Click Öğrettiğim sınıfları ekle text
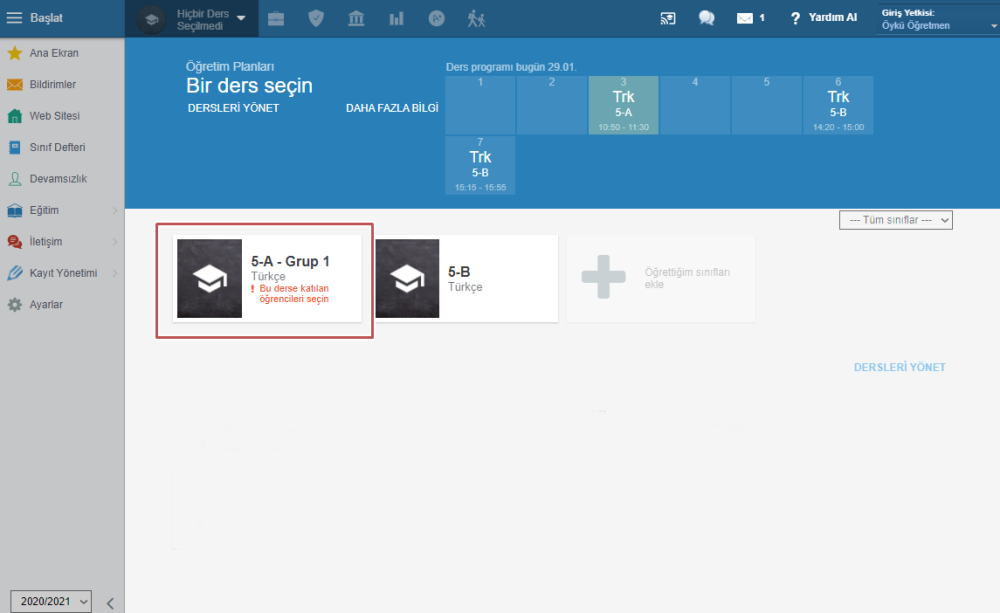Screen dimensions: 1000x613 coord(687,278)
